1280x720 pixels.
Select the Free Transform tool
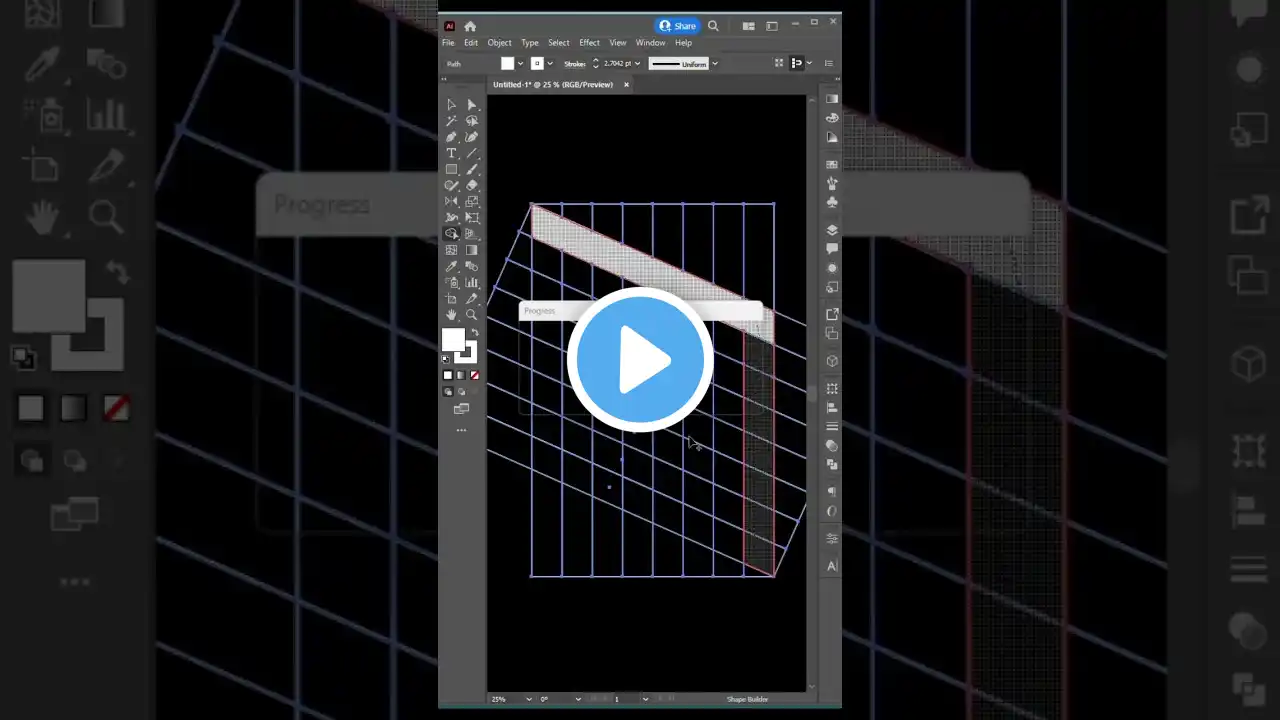click(x=471, y=217)
